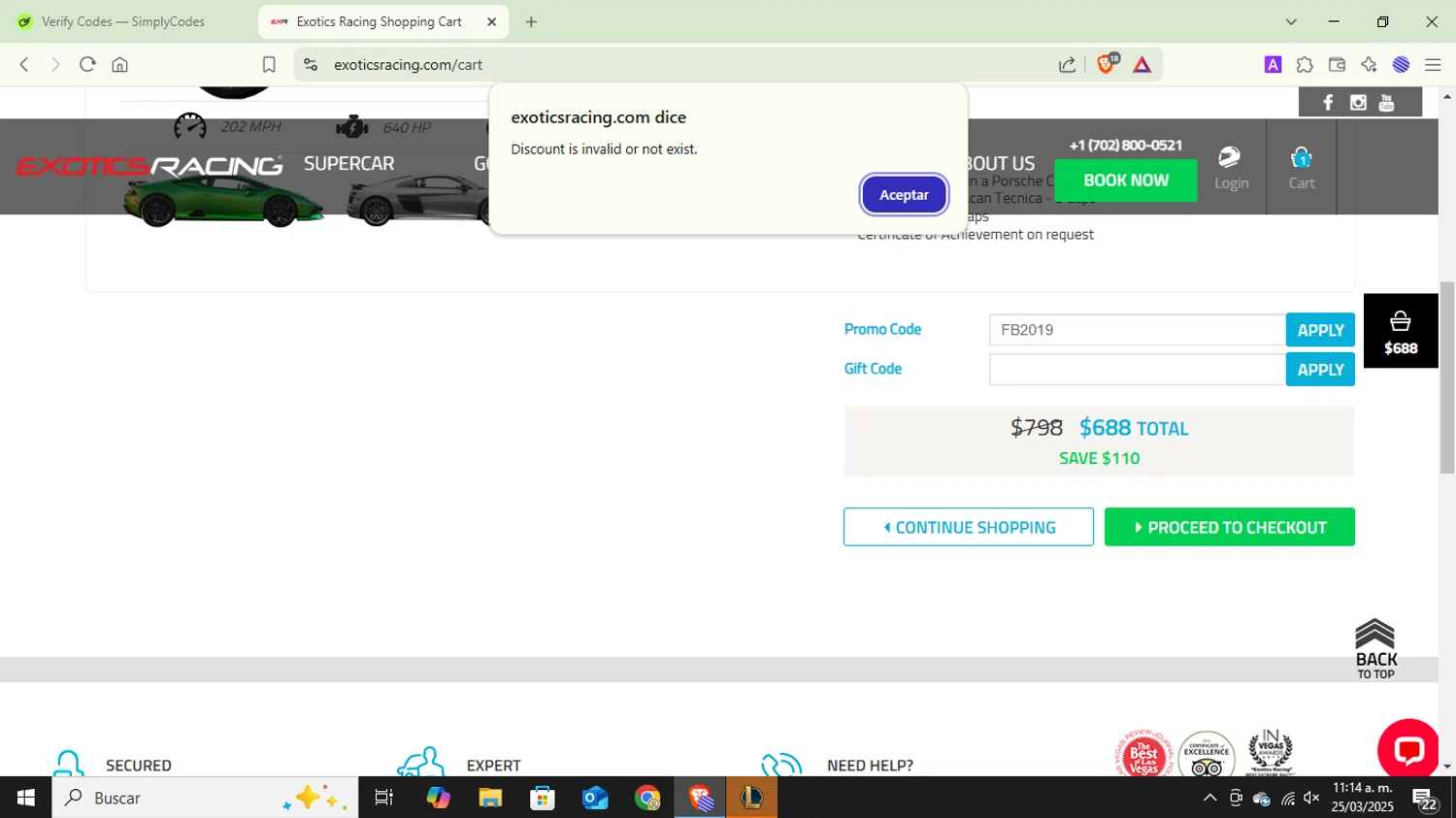Proceed to checkout
This screenshot has width=1456, height=818.
[1230, 527]
